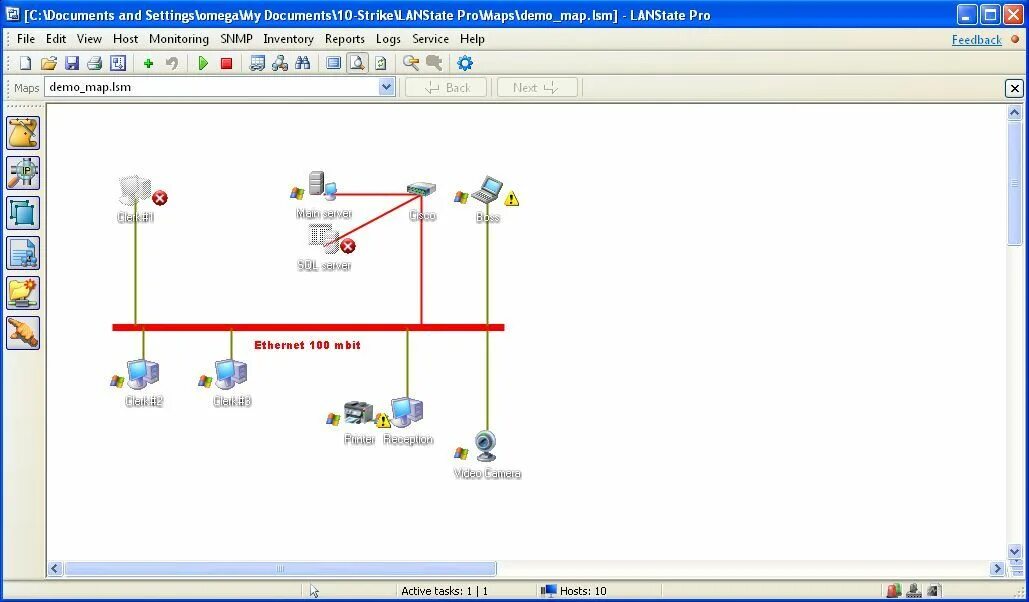Open the Help menu
Viewport: 1029px width, 602px height.
pos(472,39)
